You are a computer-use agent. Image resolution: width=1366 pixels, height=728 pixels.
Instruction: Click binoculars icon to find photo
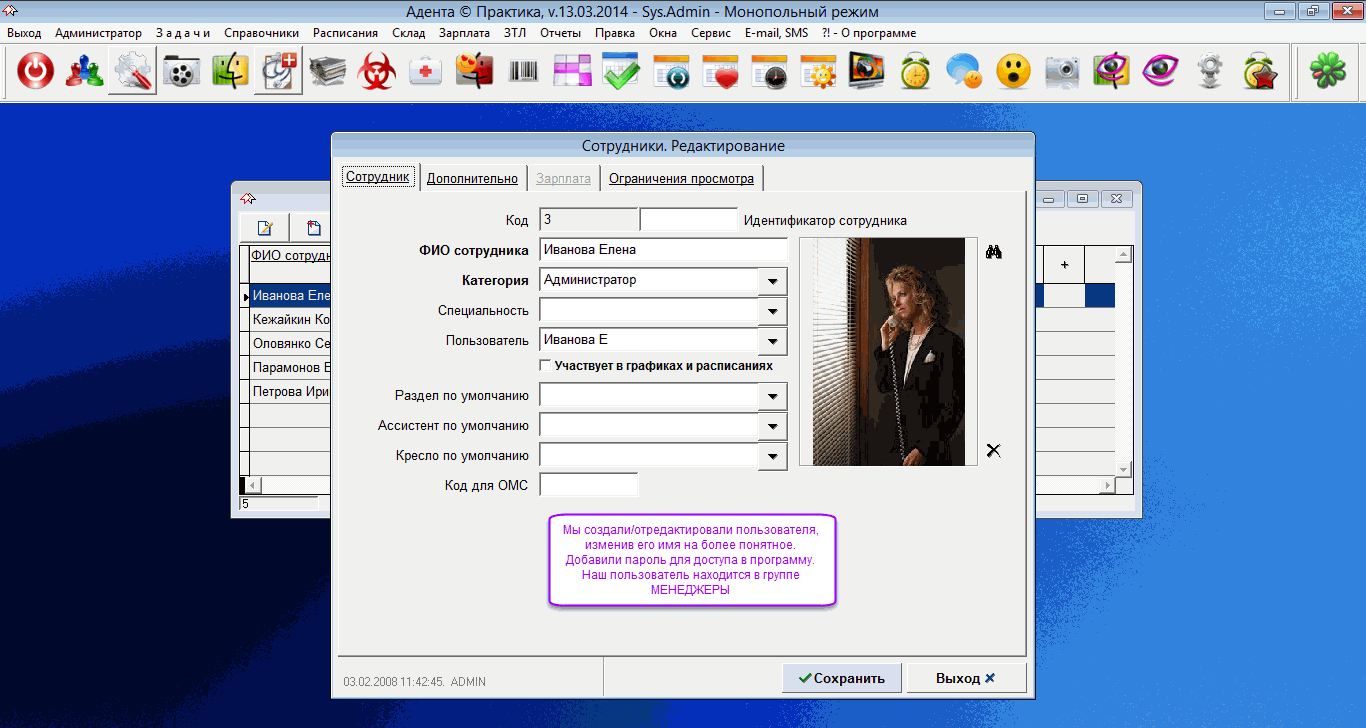coord(993,252)
